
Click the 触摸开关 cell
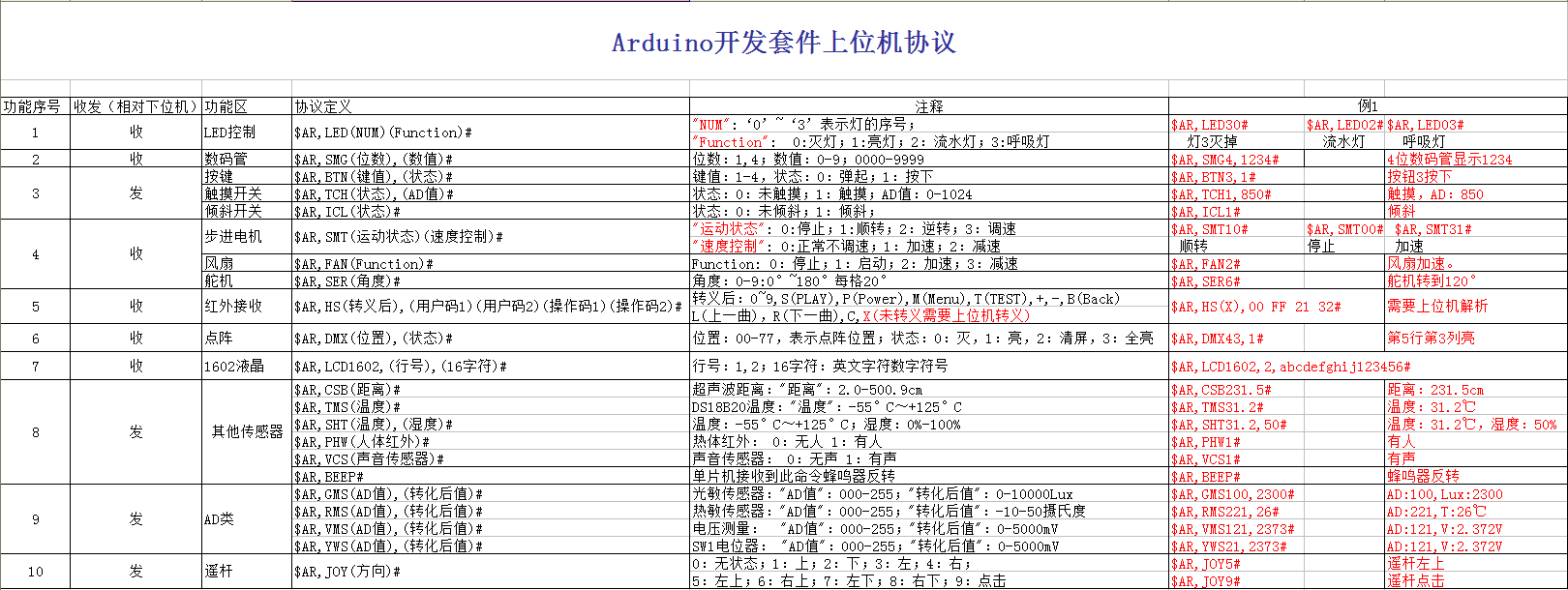pos(247,193)
